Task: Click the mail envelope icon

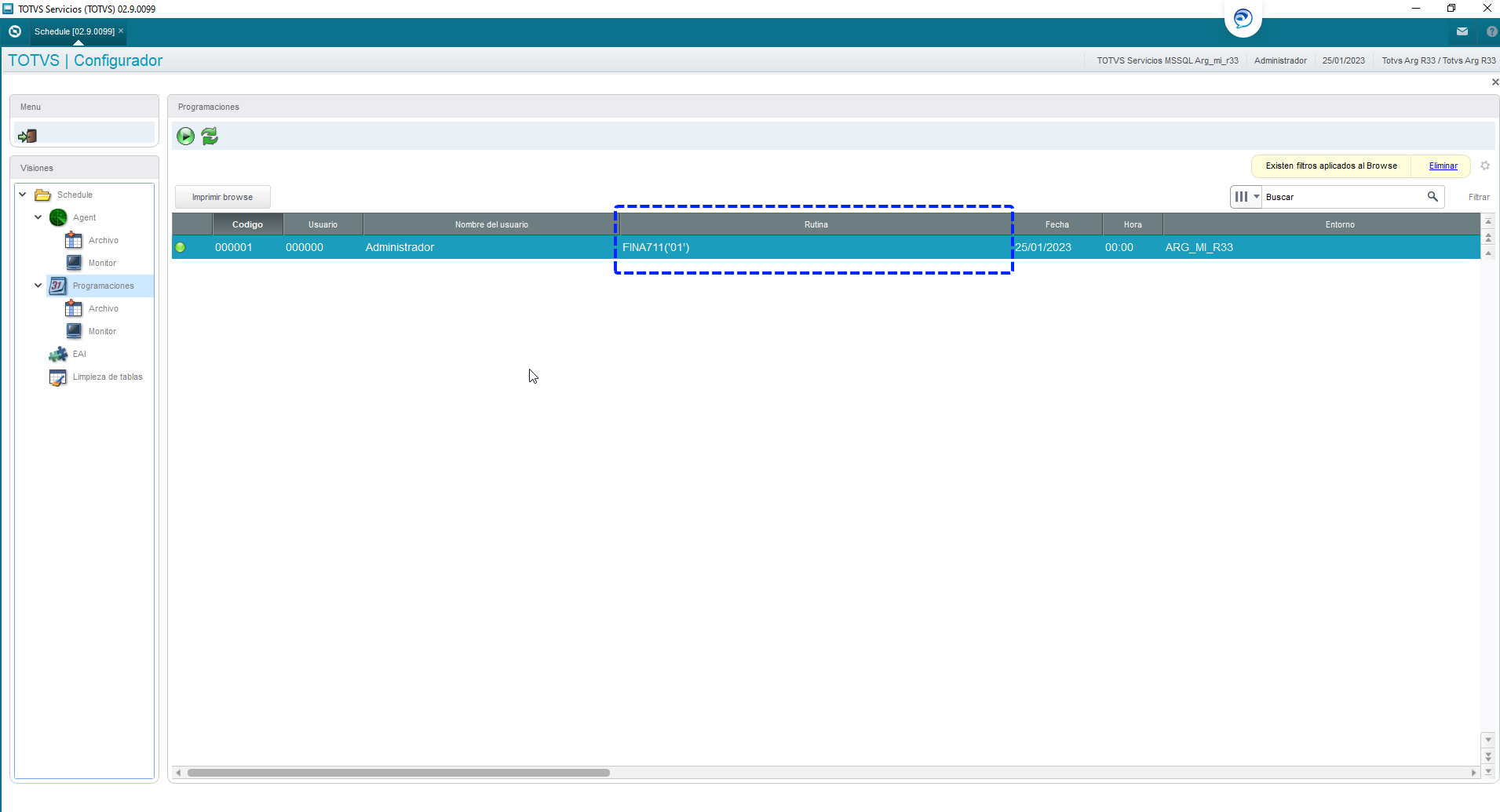Action: [1462, 31]
